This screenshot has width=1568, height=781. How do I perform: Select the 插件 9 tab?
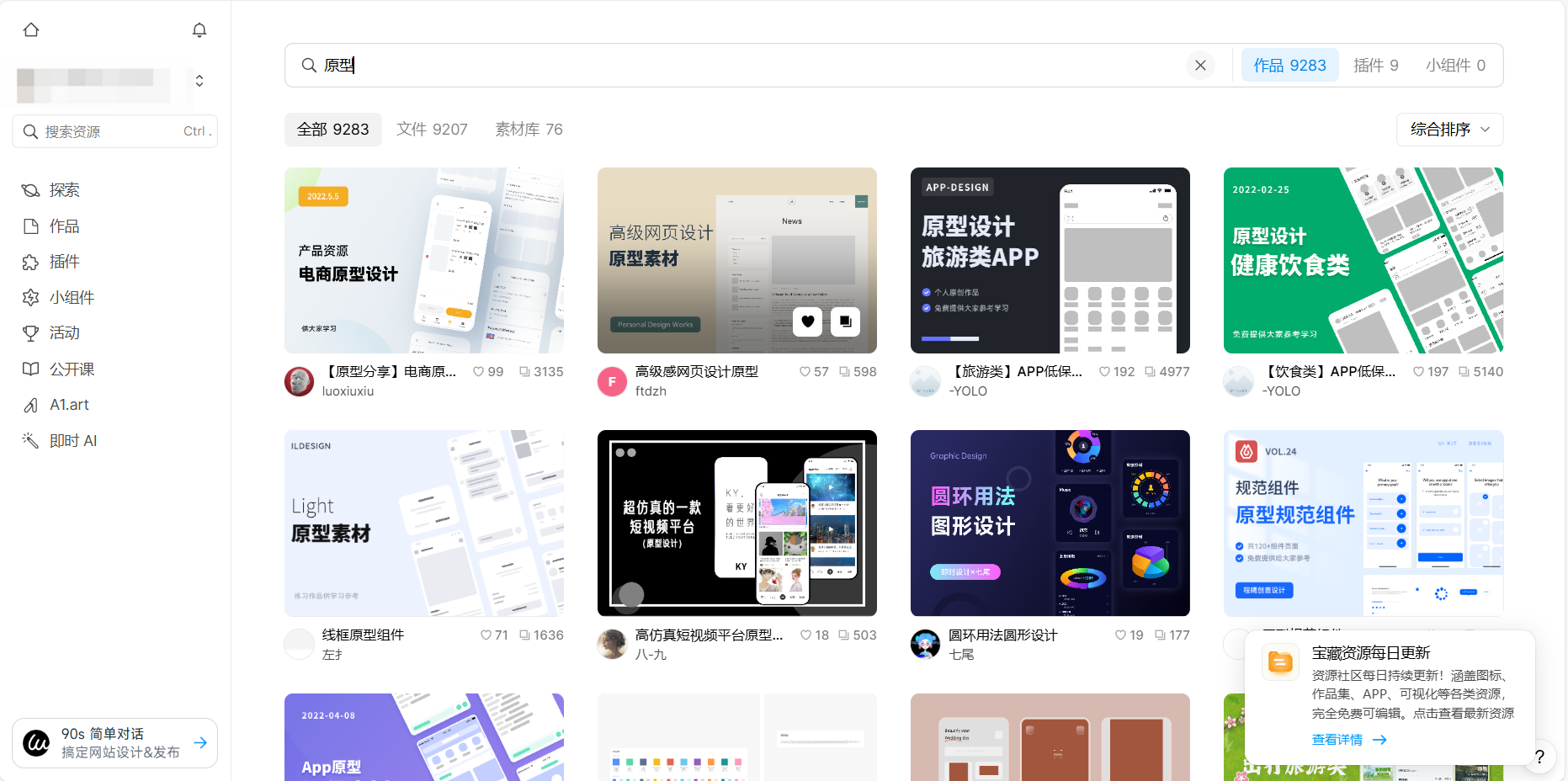click(1376, 66)
